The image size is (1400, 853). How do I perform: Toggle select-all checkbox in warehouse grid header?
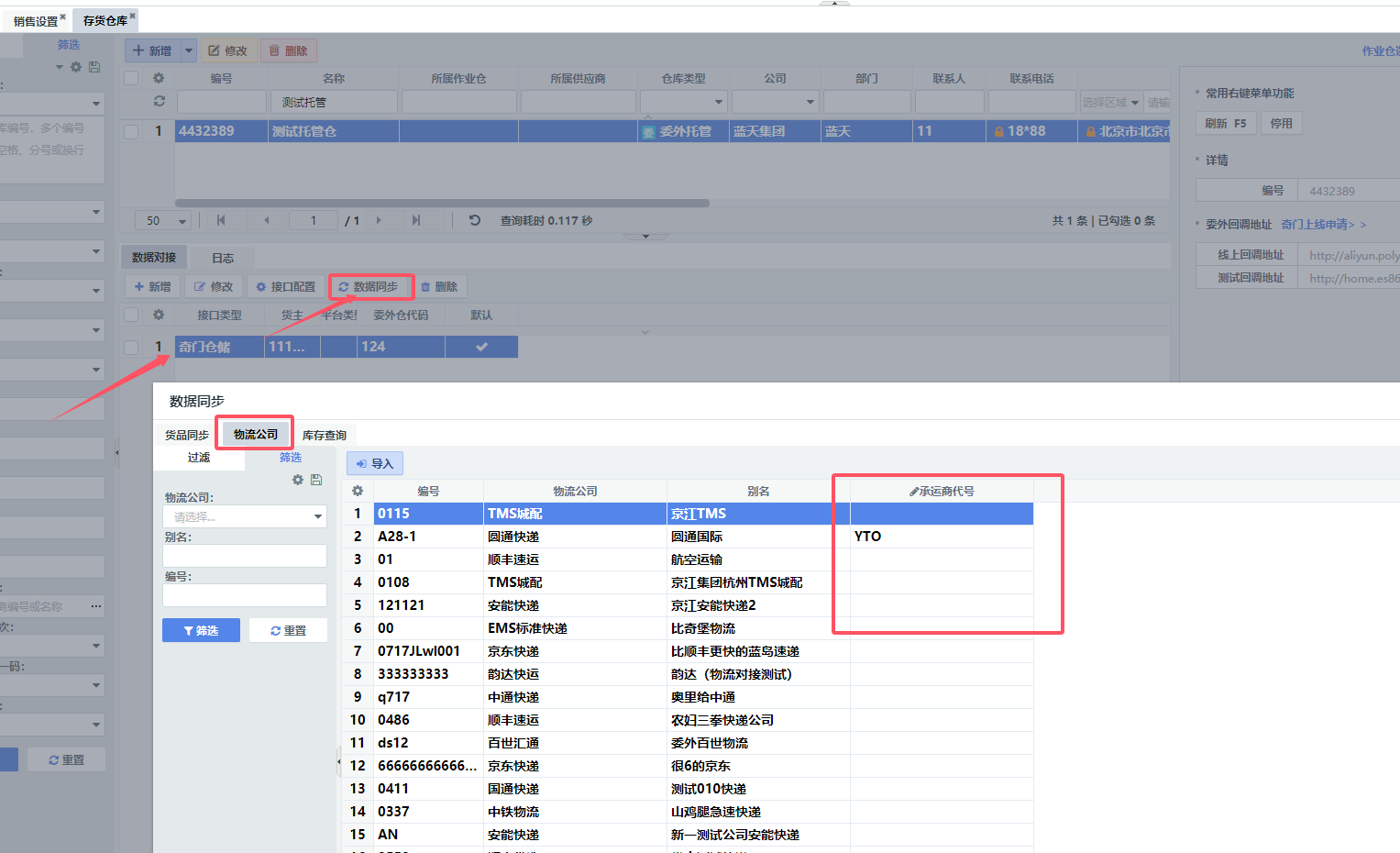[x=131, y=79]
